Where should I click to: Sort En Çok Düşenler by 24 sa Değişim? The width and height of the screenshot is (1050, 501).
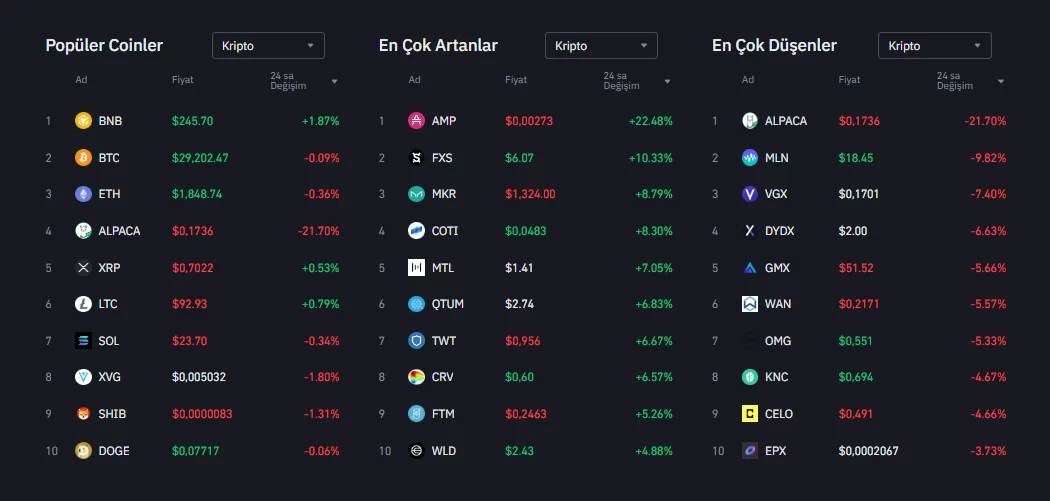click(970, 81)
